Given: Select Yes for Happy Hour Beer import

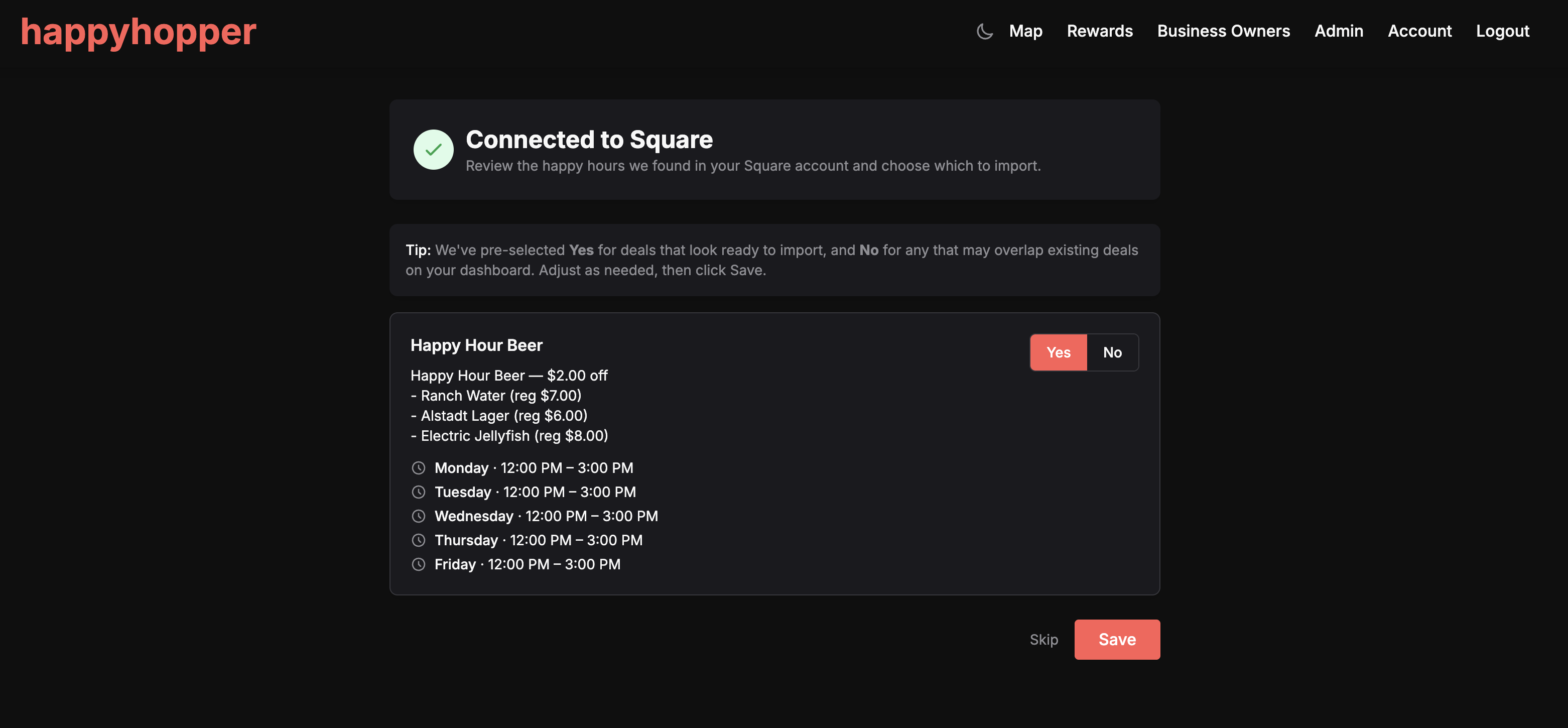Looking at the screenshot, I should [x=1058, y=352].
